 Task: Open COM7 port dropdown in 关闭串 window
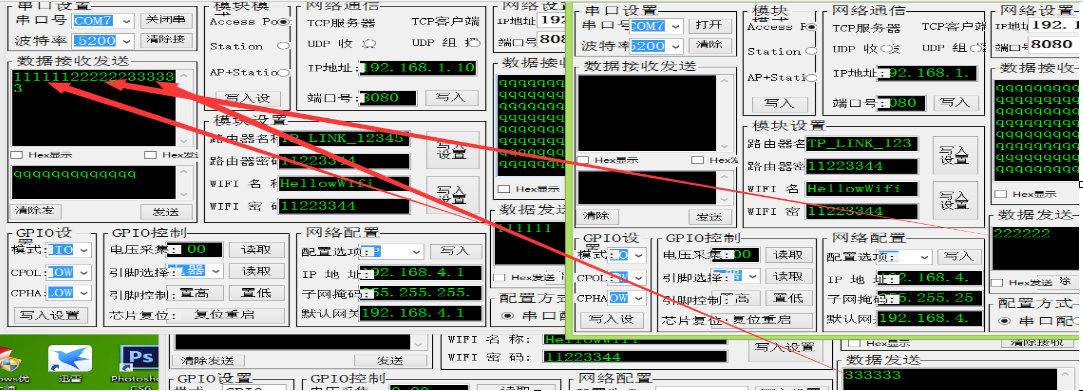click(x=103, y=21)
